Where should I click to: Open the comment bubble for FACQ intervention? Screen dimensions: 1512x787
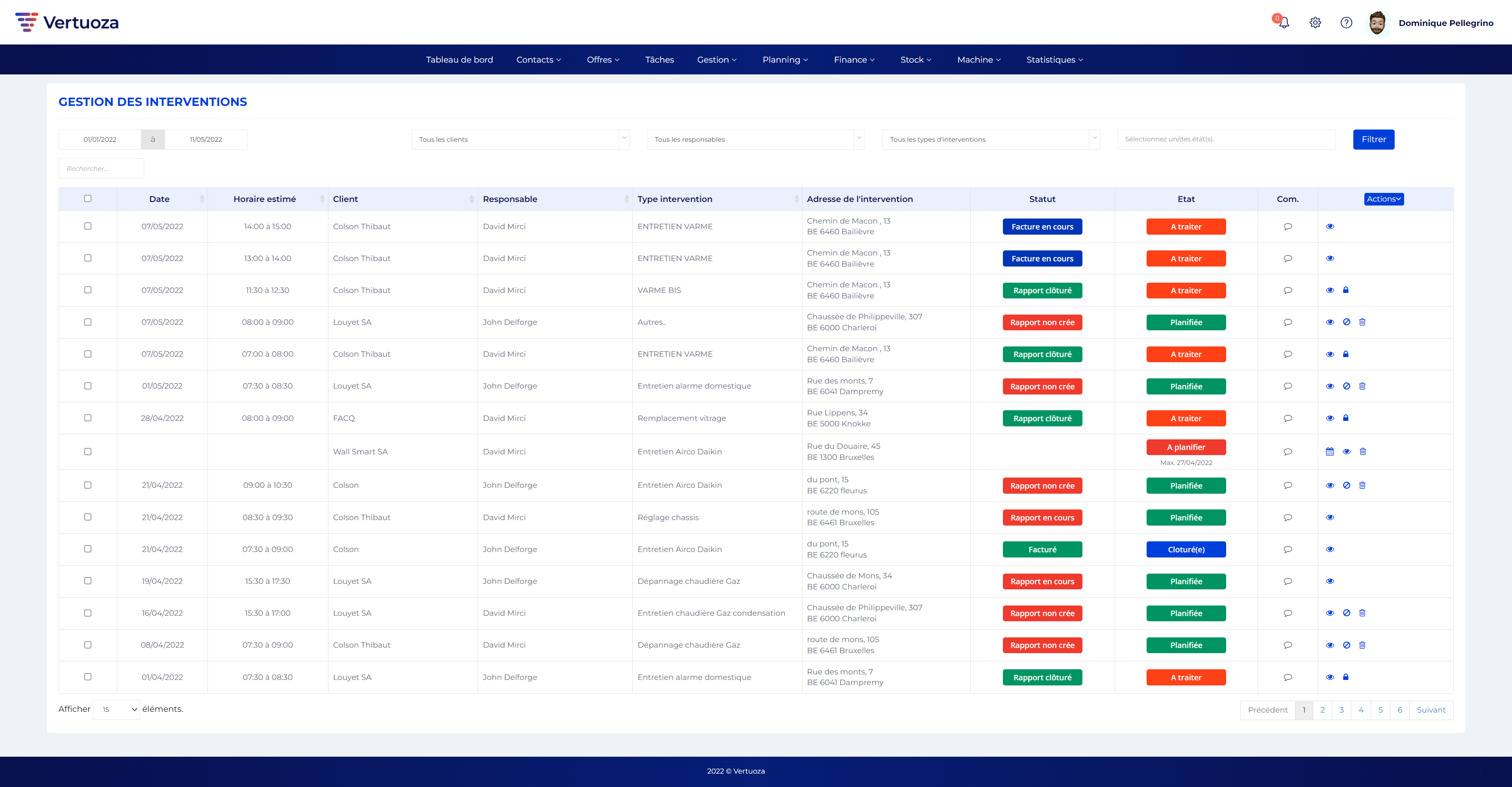click(1288, 418)
